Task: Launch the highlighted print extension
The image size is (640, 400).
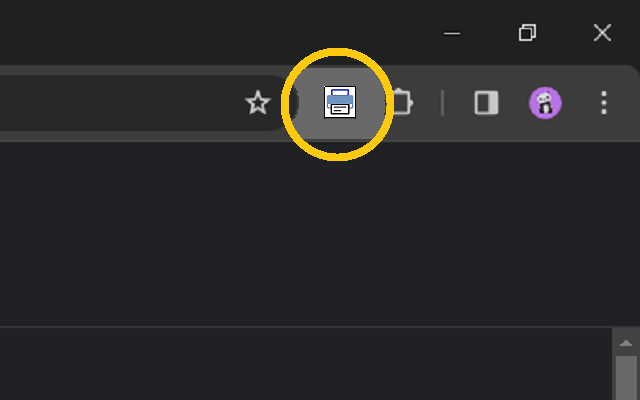Action: tap(340, 102)
